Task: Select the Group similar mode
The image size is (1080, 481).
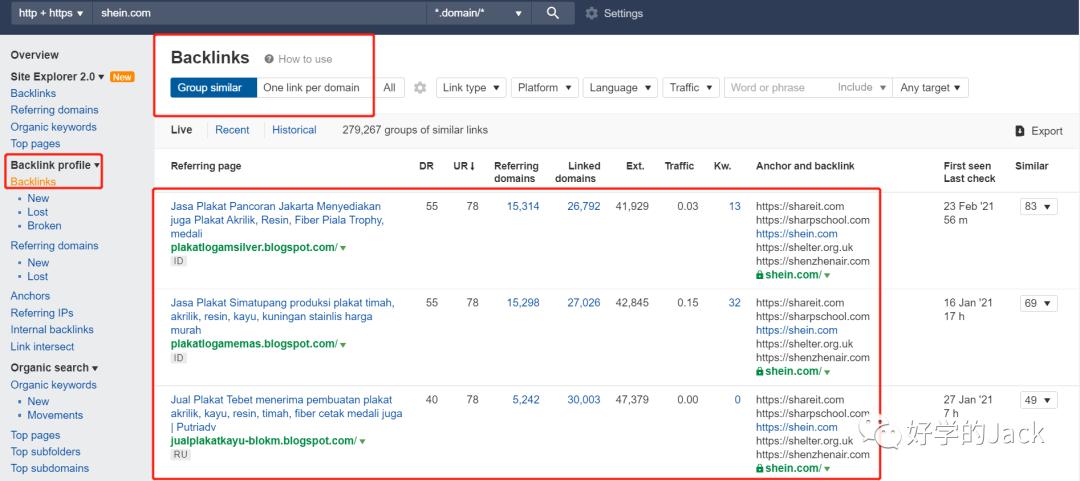Action: point(210,88)
